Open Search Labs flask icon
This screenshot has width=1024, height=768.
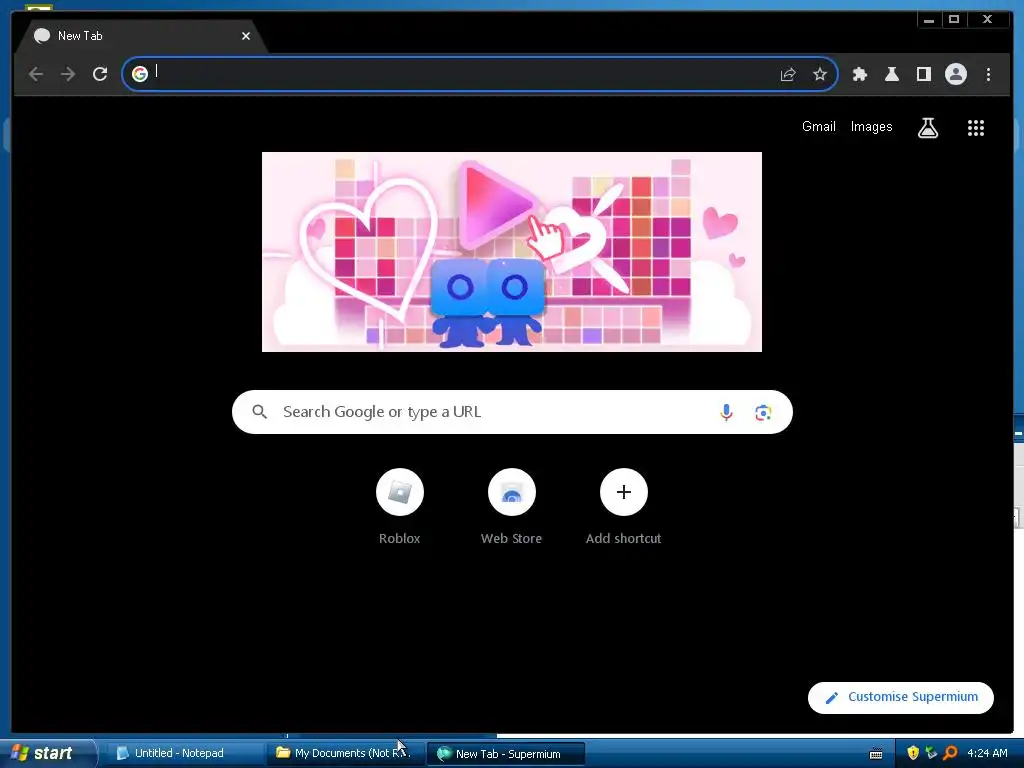pos(928,128)
